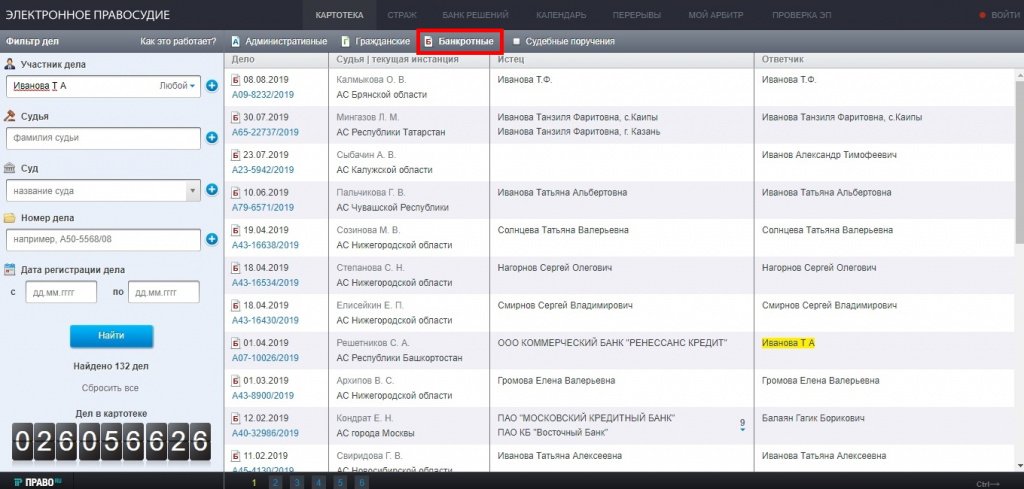Click the start date registration field
The width and height of the screenshot is (1024, 489).
point(59,292)
